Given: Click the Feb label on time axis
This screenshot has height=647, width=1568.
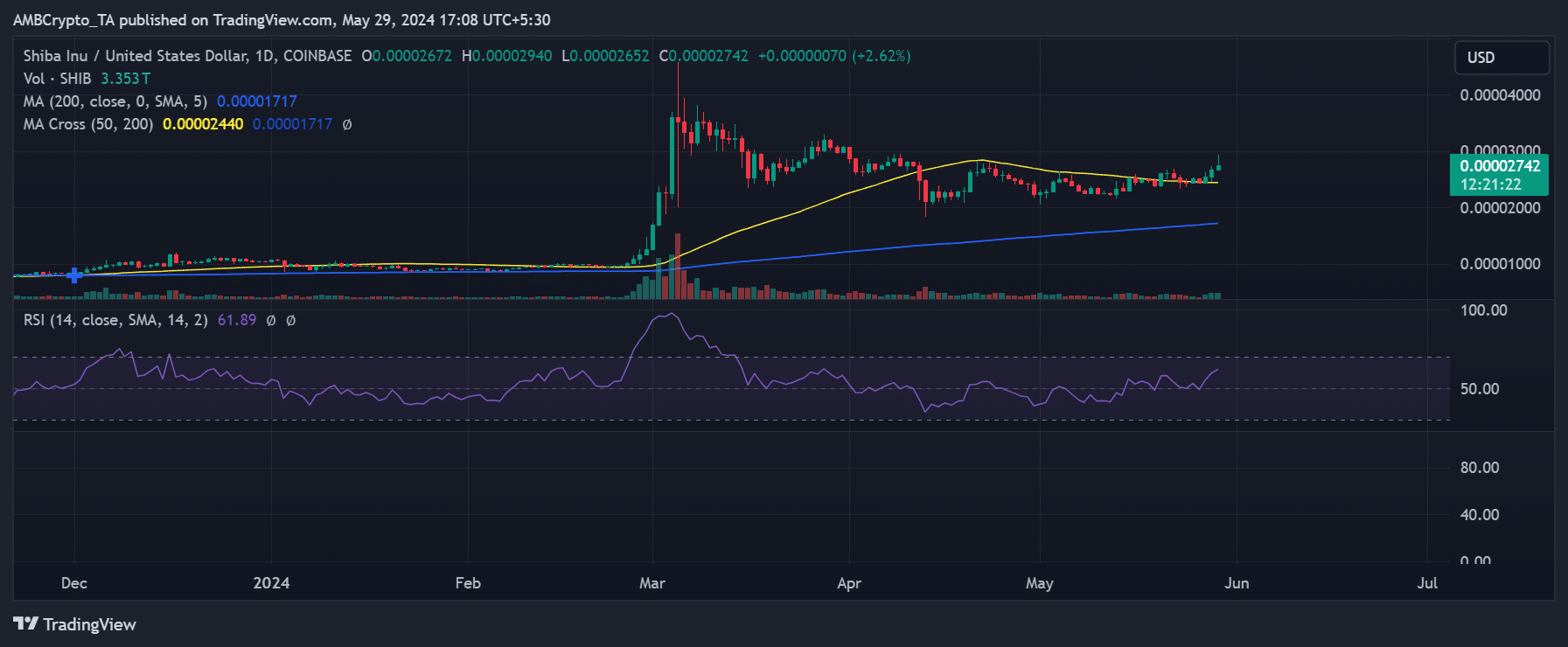Looking at the screenshot, I should [x=468, y=583].
